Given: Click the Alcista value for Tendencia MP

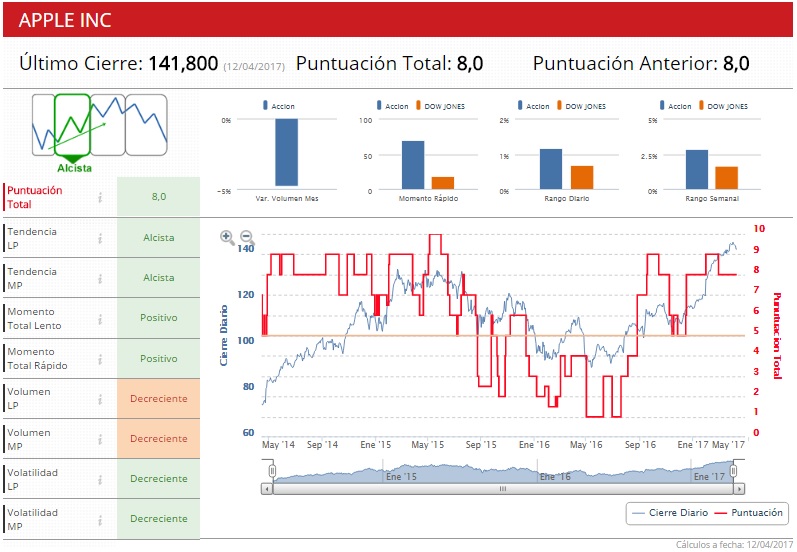Looking at the screenshot, I should tap(159, 278).
